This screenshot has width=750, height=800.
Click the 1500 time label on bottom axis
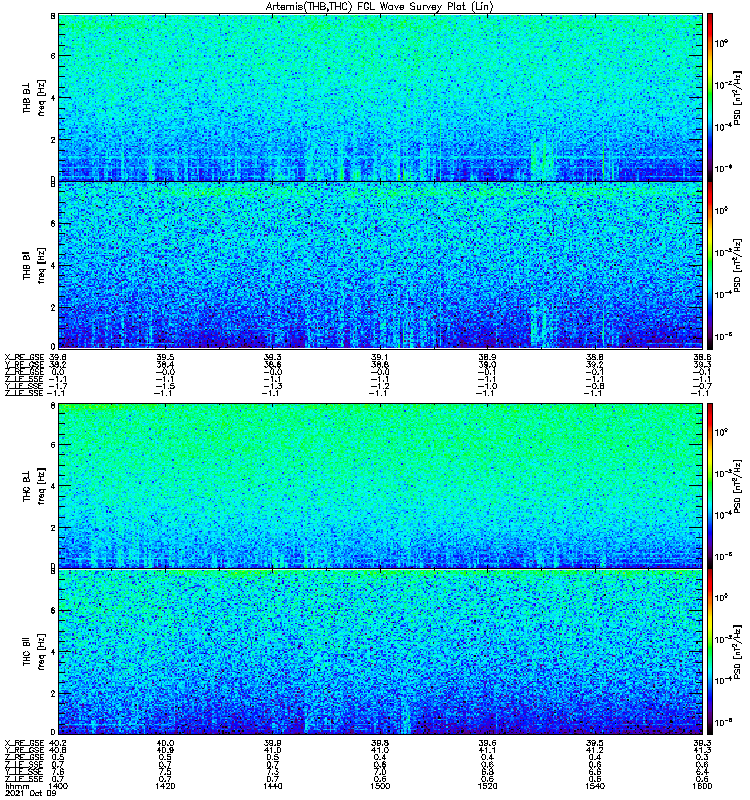pos(380,786)
